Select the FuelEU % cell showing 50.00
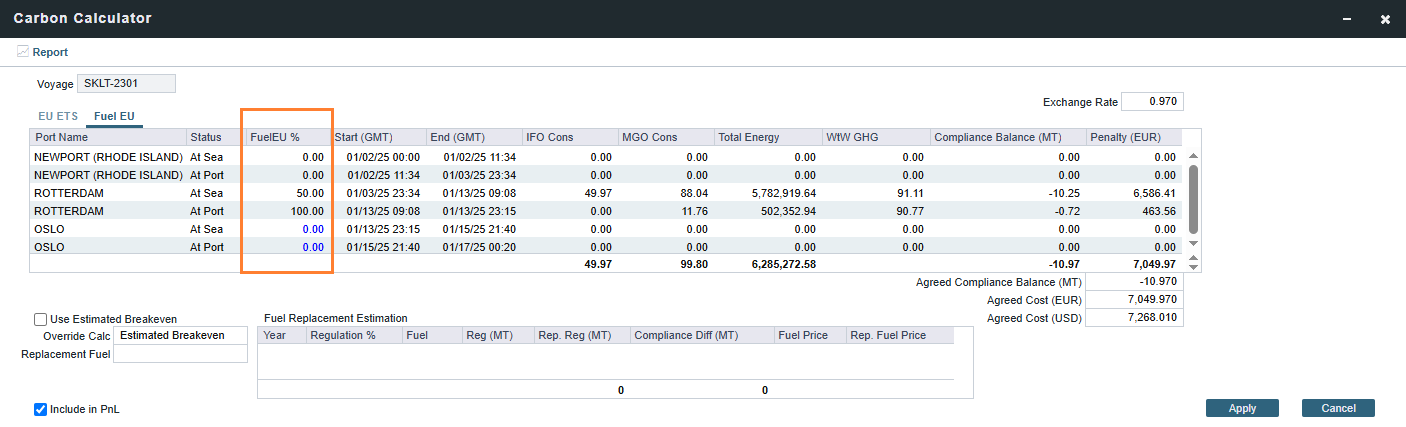Screen dimensions: 1406x427 287,193
